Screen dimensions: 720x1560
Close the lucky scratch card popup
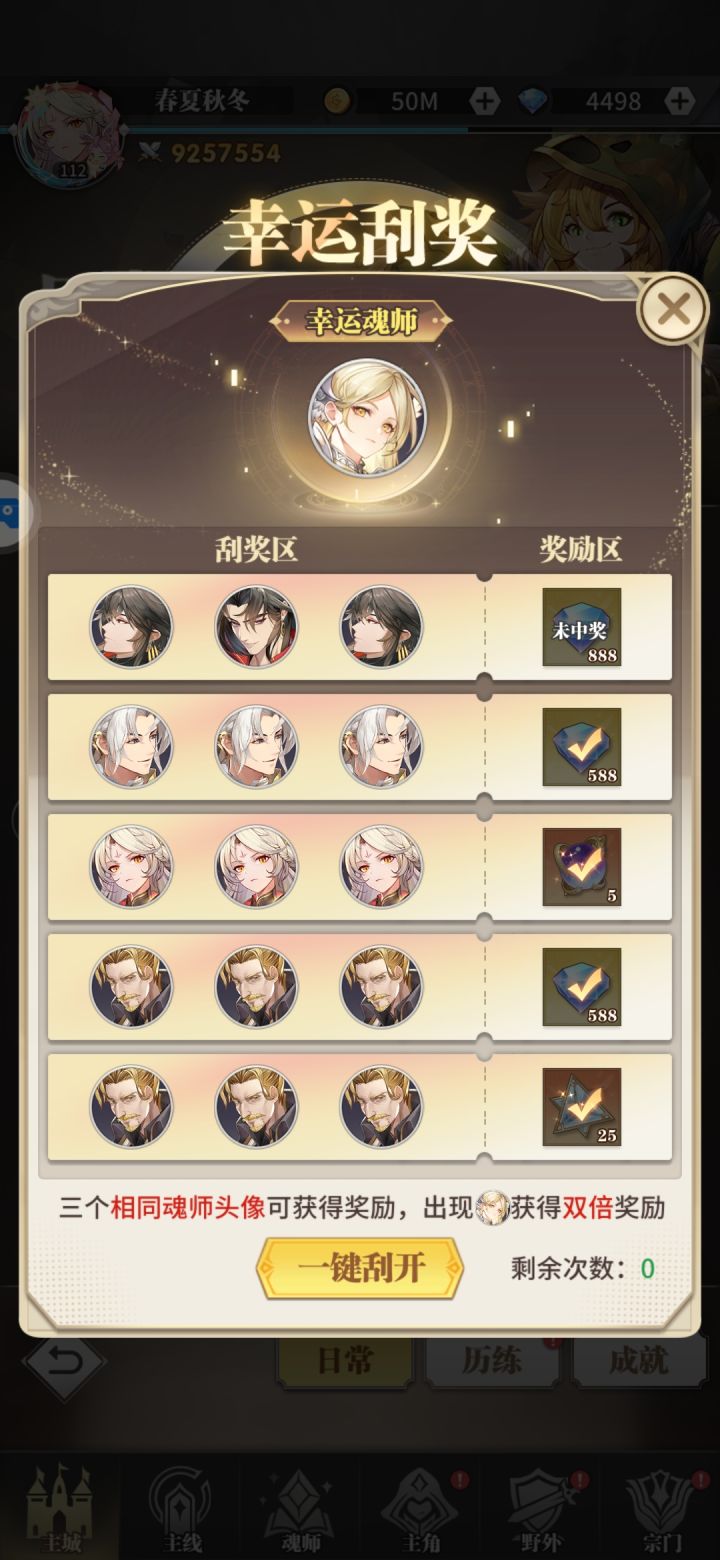coord(673,310)
